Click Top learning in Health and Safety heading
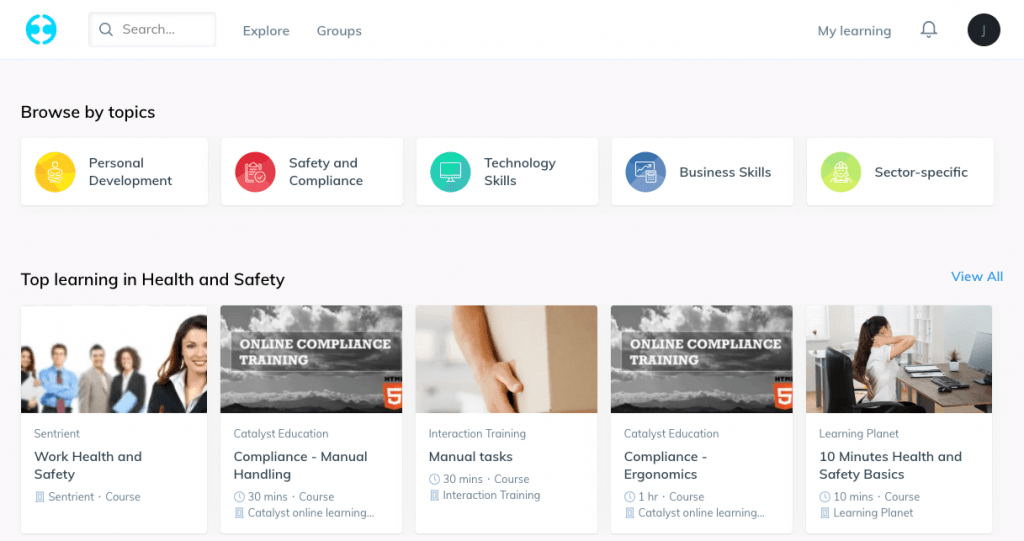The image size is (1024, 541). pos(153,280)
